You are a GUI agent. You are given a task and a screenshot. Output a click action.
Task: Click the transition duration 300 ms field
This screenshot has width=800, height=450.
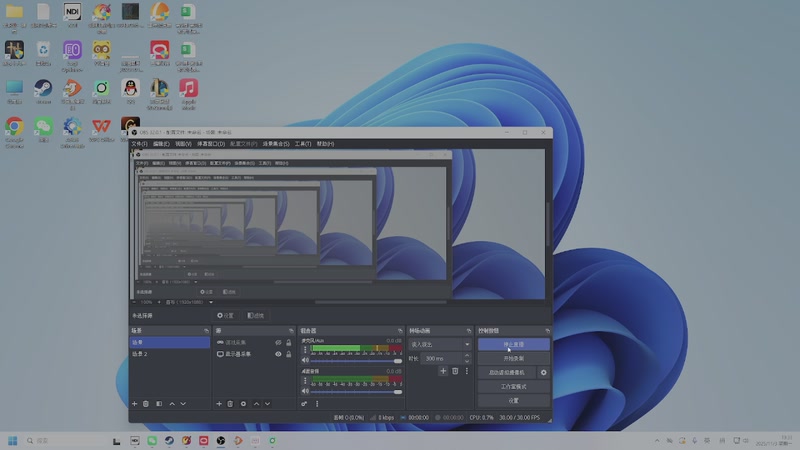(x=442, y=359)
